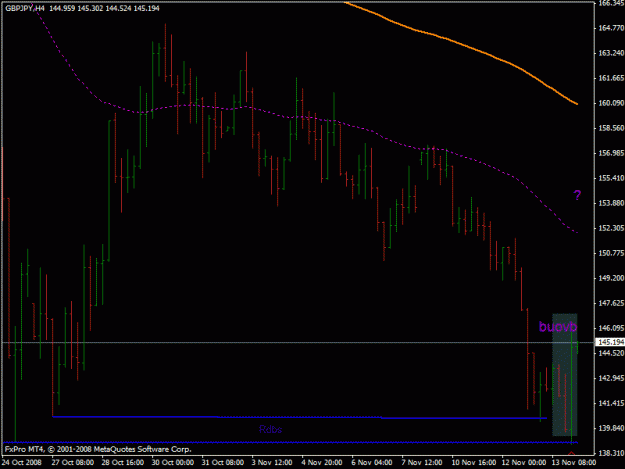Click the 150.775 price scale value
The width and height of the screenshot is (625, 469).
click(611, 253)
